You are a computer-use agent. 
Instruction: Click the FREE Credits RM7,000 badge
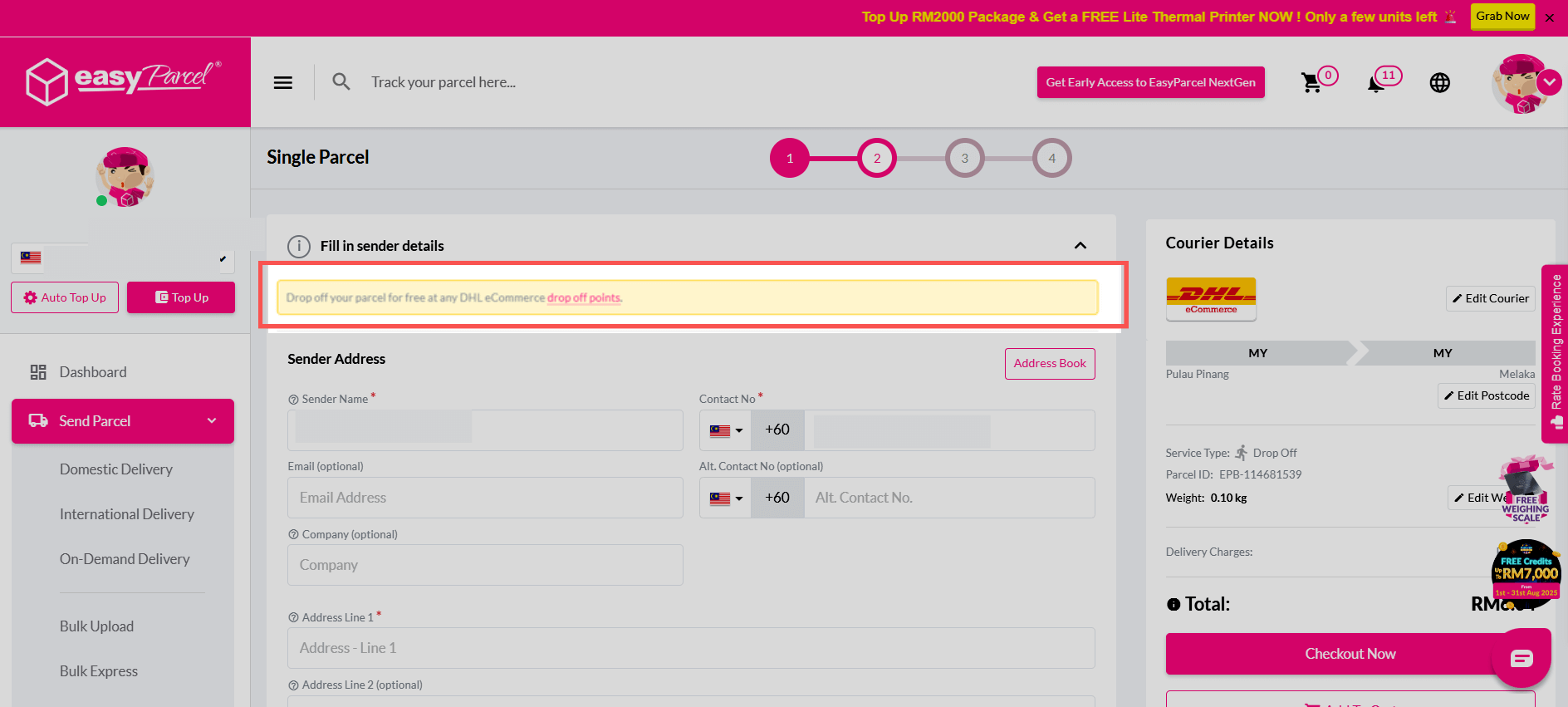tap(1526, 573)
